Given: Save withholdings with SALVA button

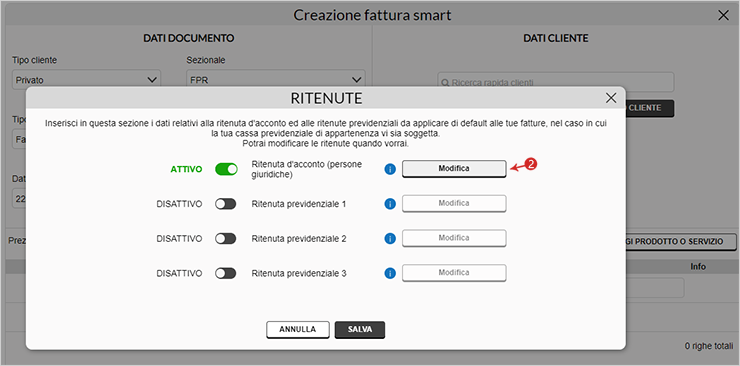Looking at the screenshot, I should [x=360, y=330].
